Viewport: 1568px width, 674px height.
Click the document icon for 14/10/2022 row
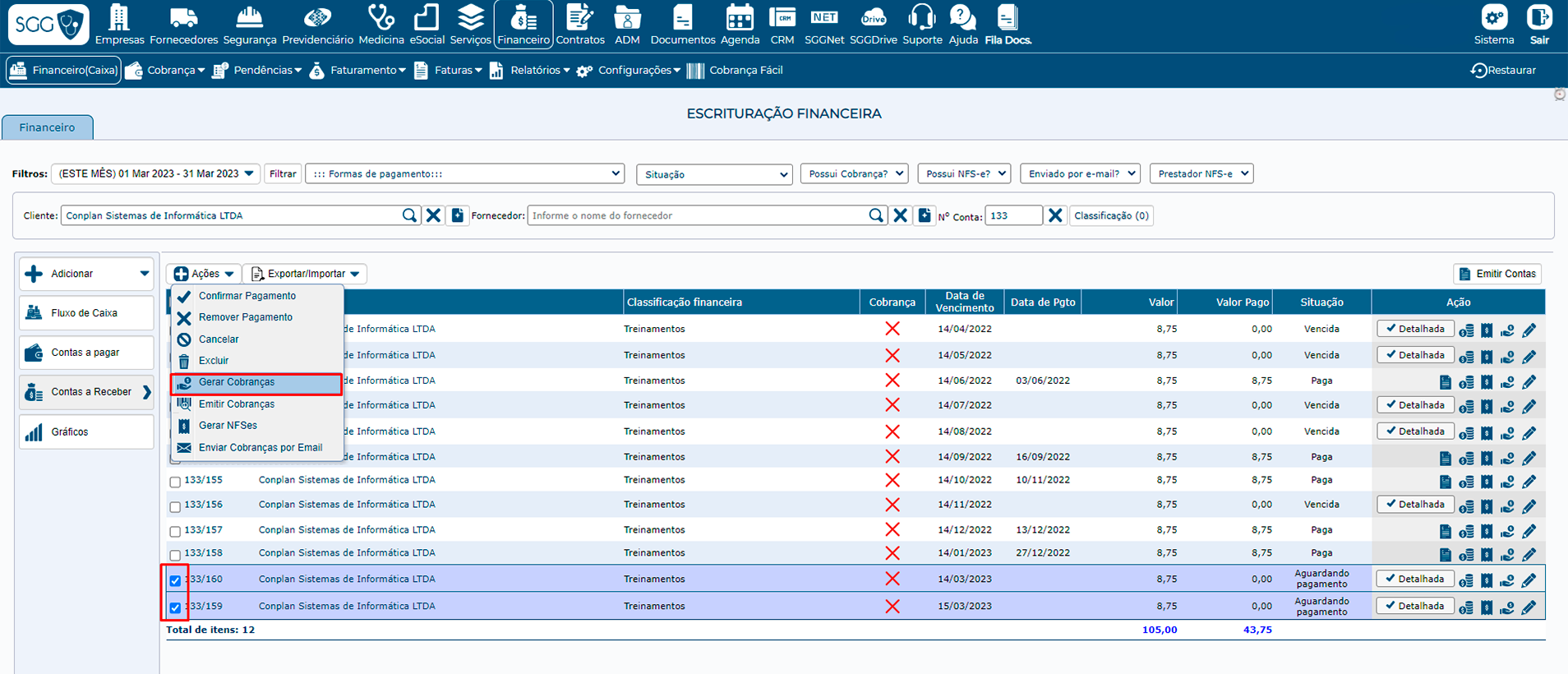tap(1445, 482)
